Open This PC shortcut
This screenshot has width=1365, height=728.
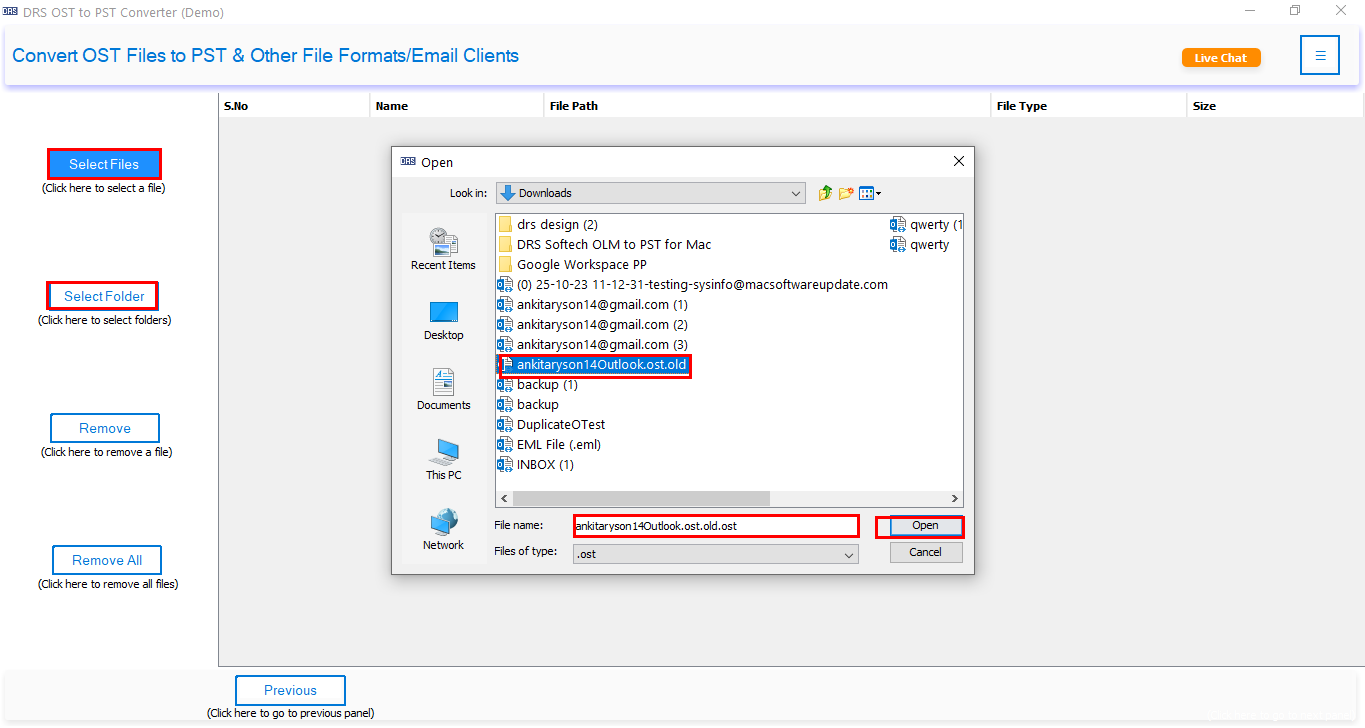click(443, 460)
